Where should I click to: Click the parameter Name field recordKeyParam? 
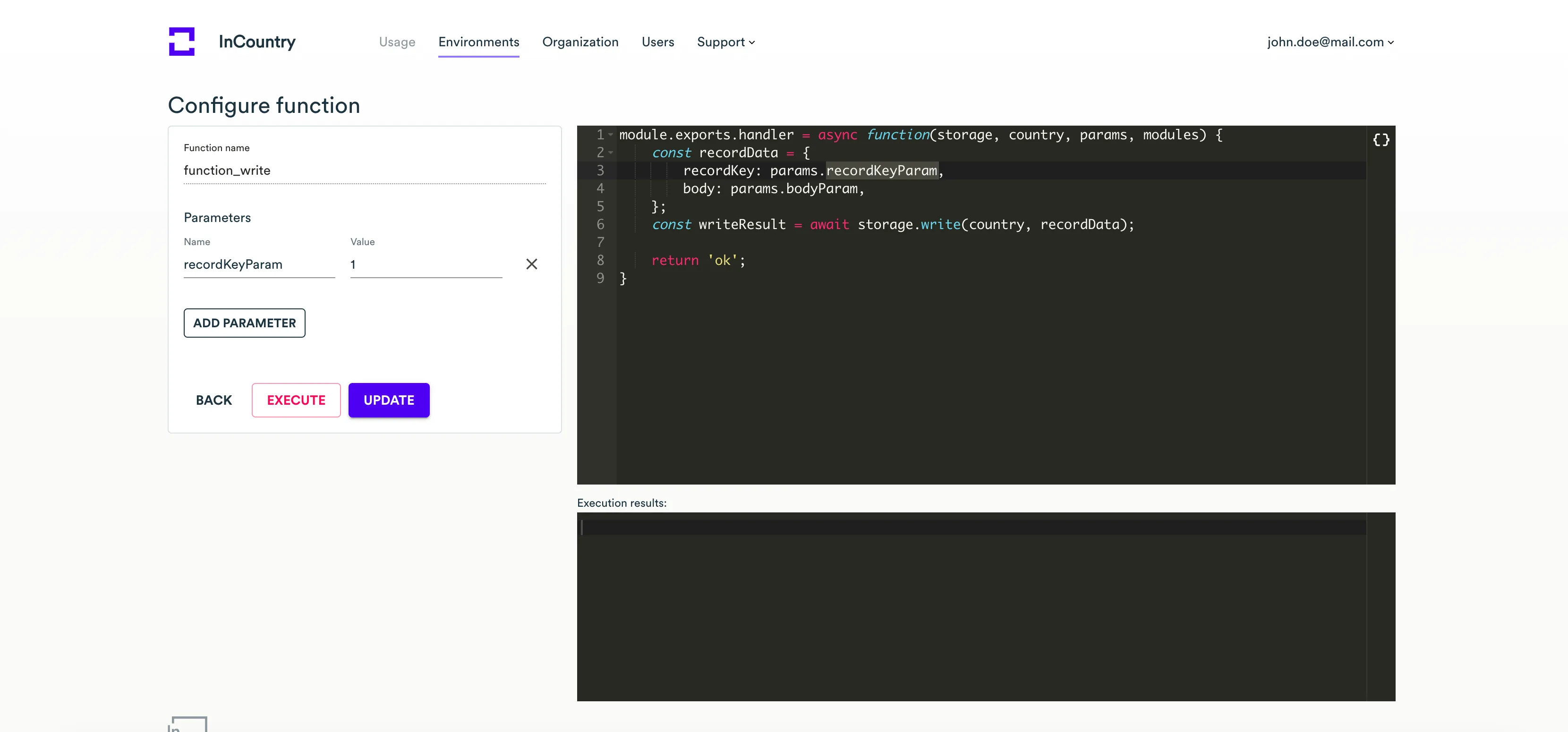pyautogui.click(x=259, y=264)
